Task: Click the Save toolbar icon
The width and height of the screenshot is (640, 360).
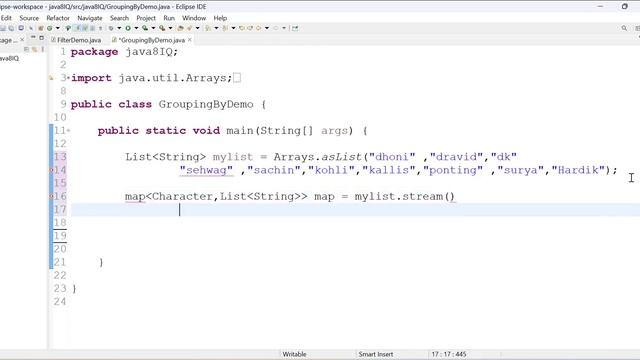Action: pyautogui.click(x=2, y=28)
